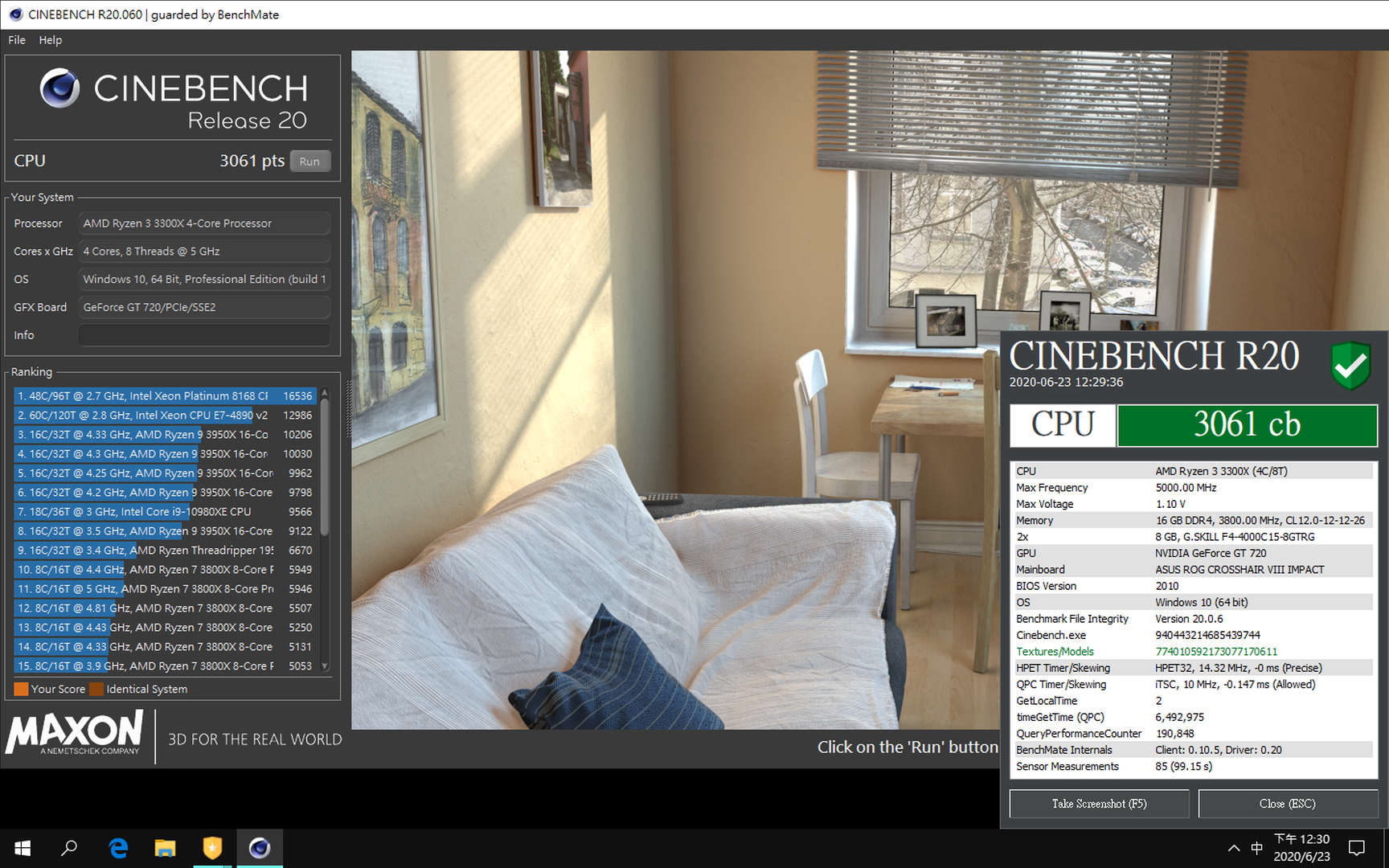Click the ranking list scroll down arrow
The image size is (1389, 868).
tap(325, 666)
